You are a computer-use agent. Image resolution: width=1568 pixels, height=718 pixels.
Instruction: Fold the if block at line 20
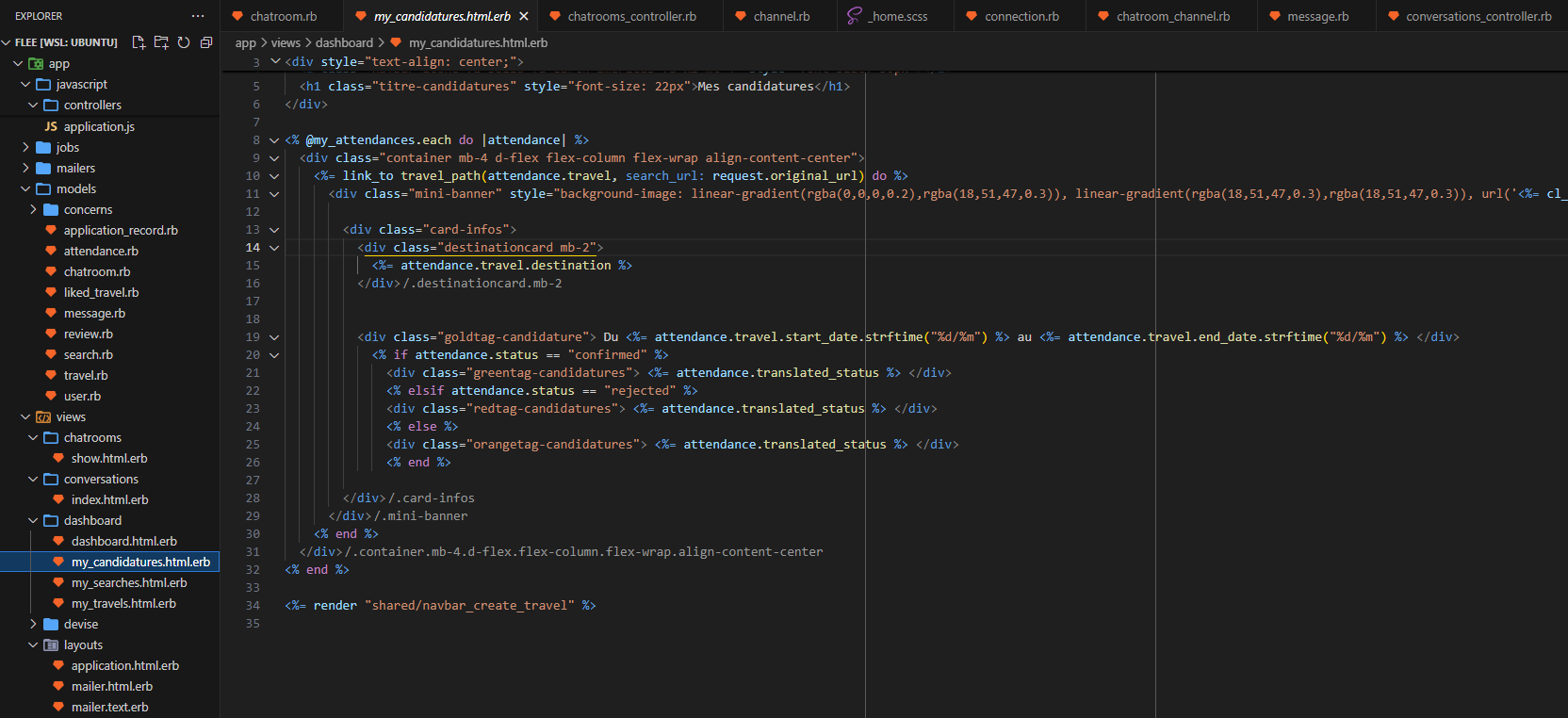[274, 355]
